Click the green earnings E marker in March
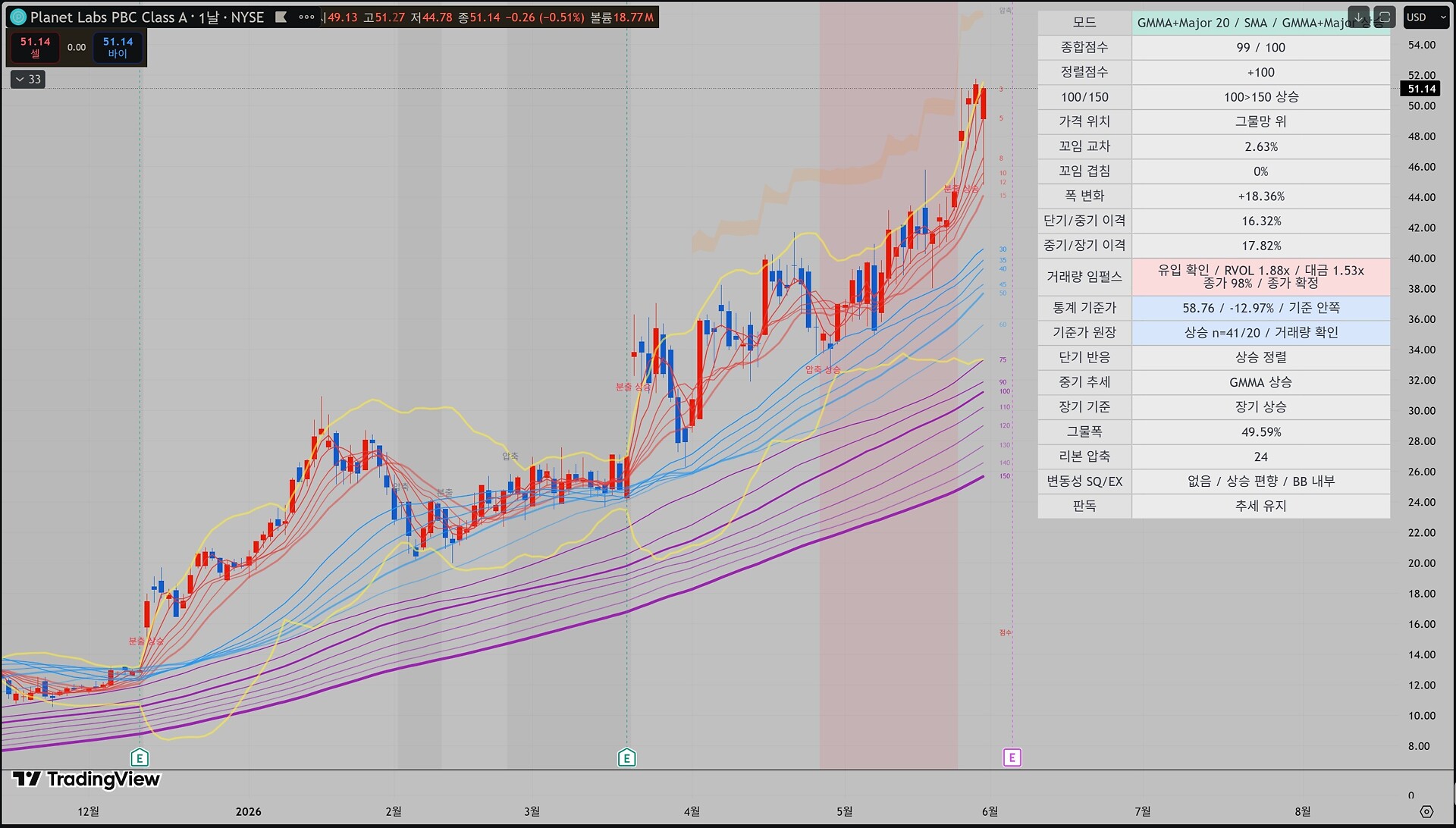1456x828 pixels. (626, 757)
